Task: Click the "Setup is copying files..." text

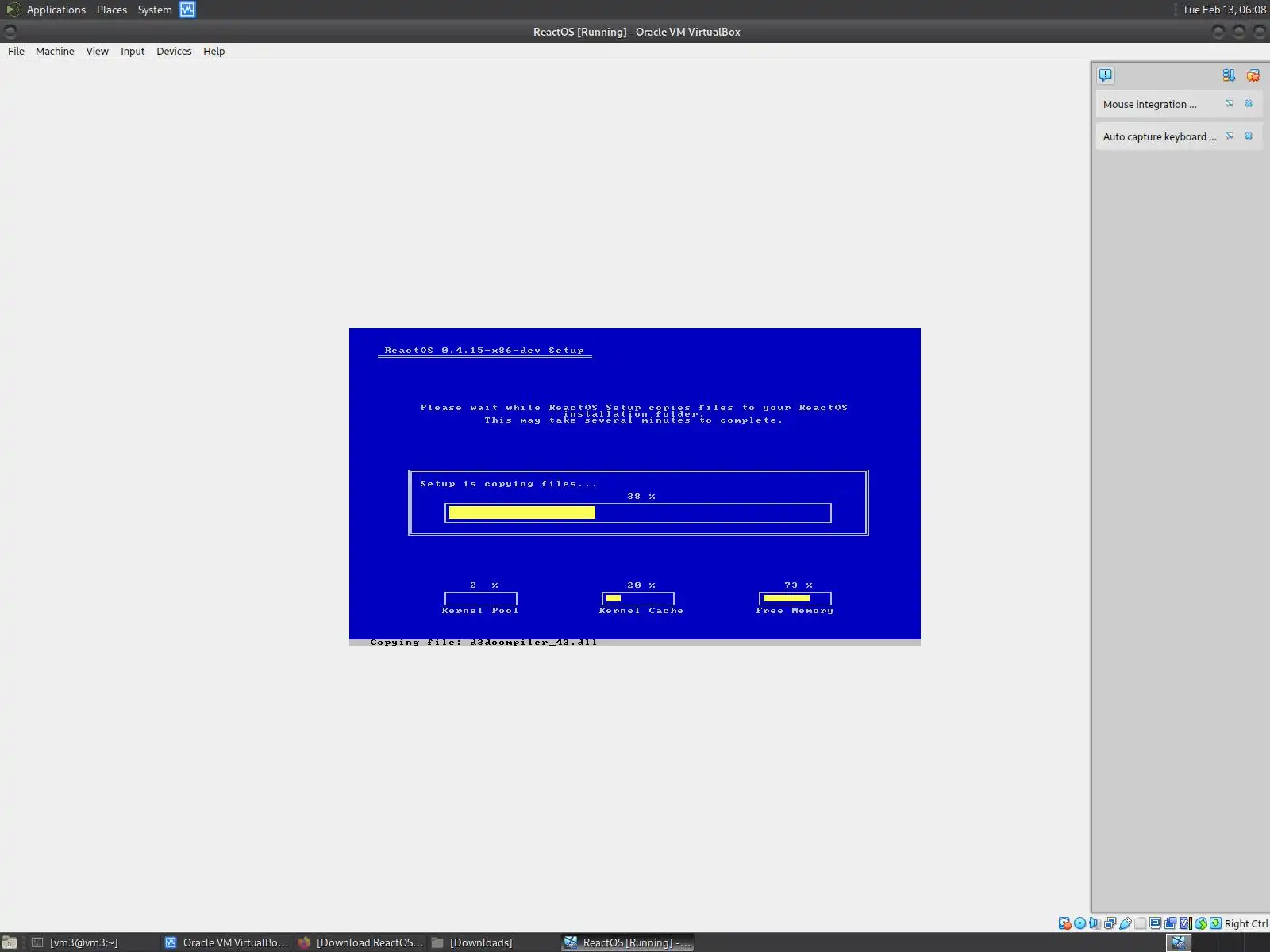Action: click(509, 484)
